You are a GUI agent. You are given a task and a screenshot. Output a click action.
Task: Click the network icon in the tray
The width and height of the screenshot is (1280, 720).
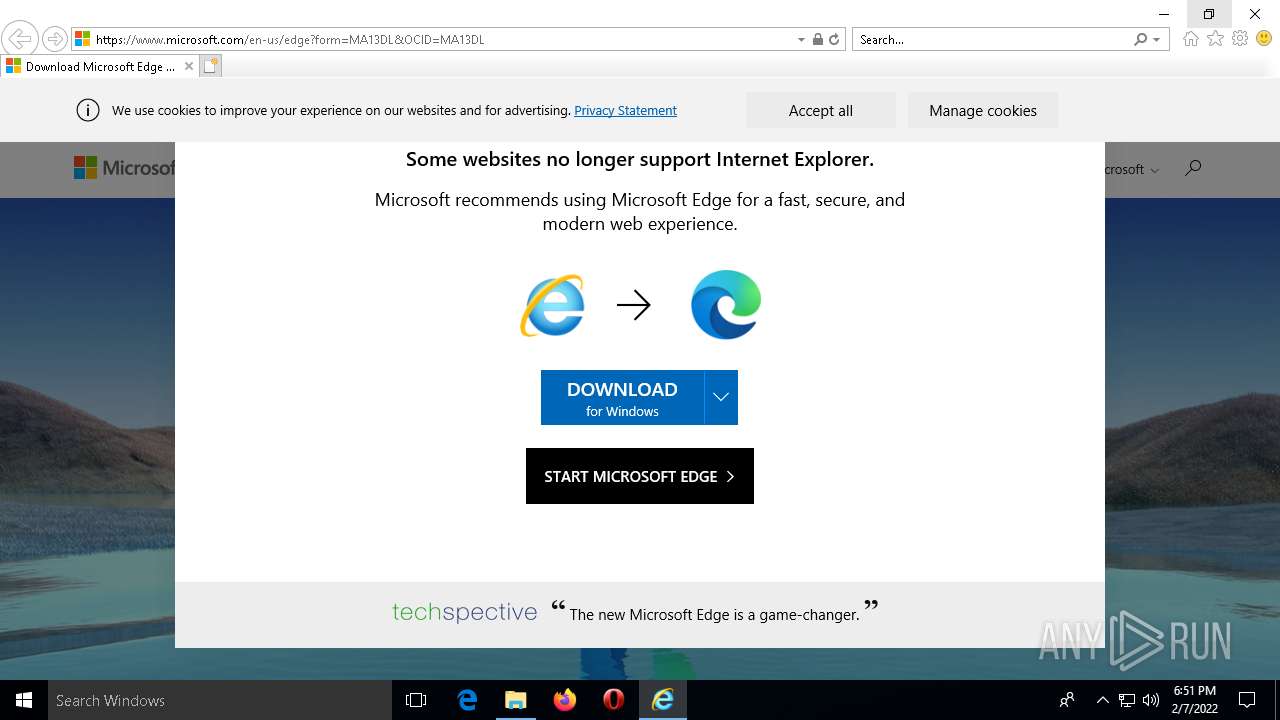[x=1127, y=700]
